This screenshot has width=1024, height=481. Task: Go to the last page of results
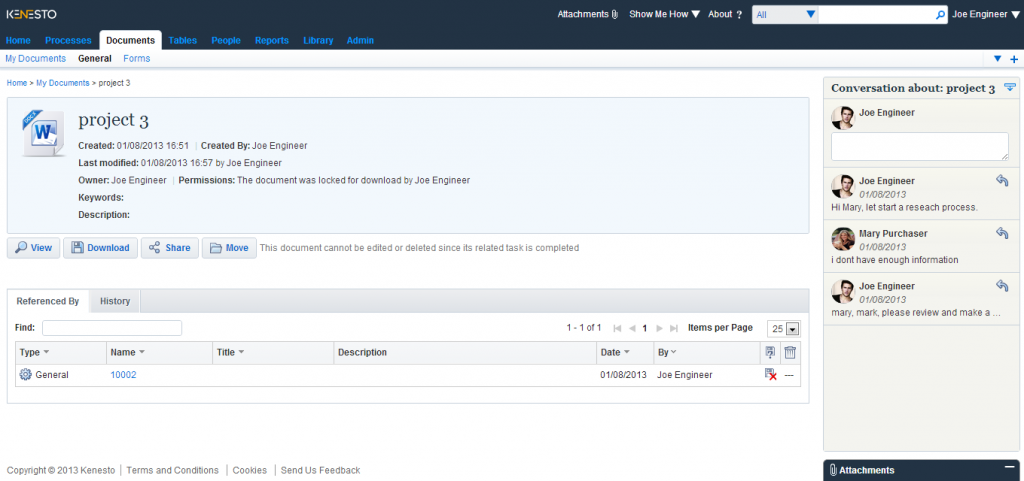pos(674,328)
